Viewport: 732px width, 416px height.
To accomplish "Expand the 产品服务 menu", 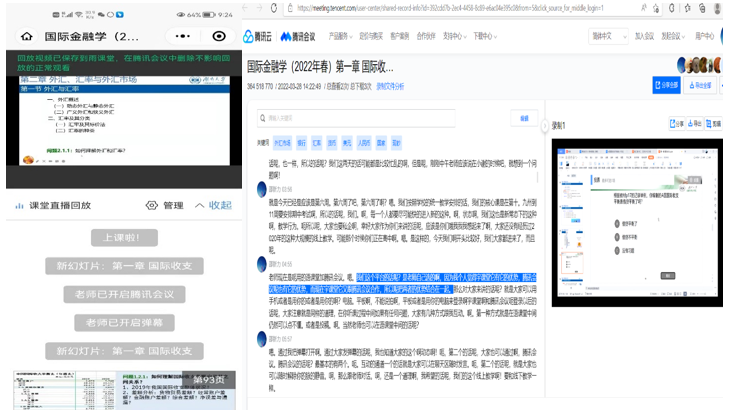I will pos(341,36).
